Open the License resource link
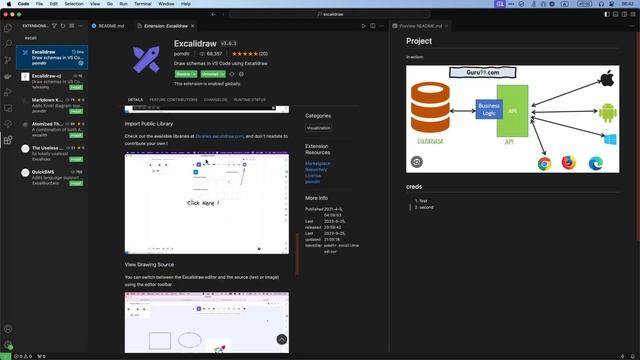Screen dimensions: 640x360 [x=313, y=176]
